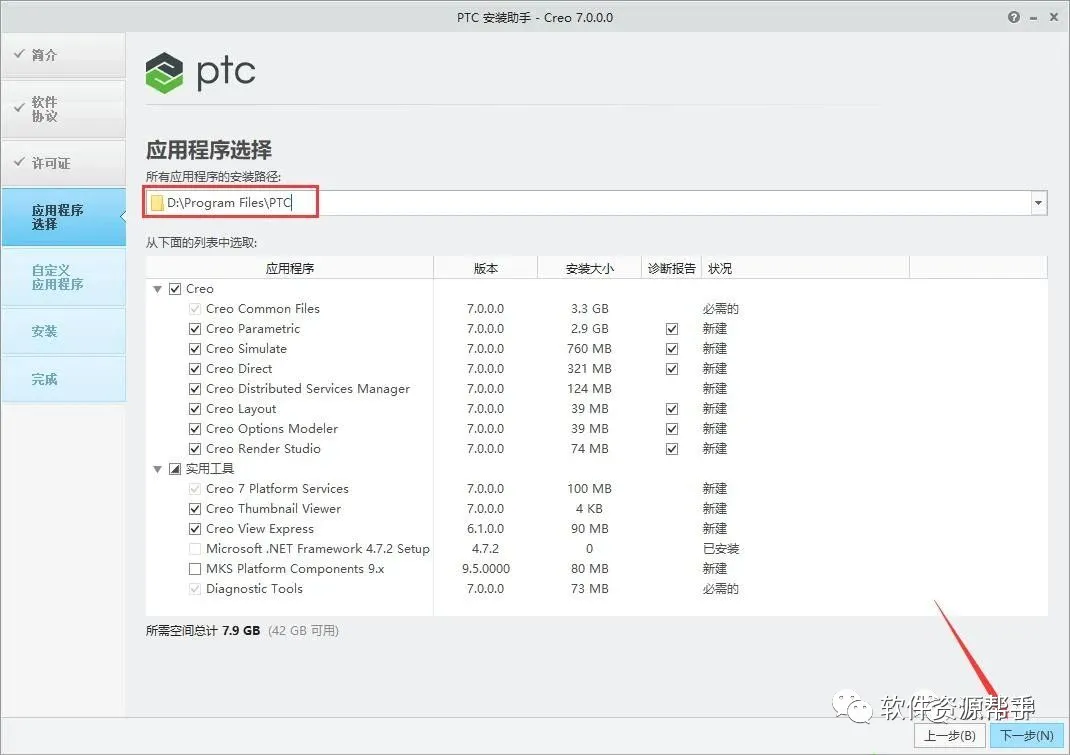Select the Diagnostic Tools row

(x=596, y=588)
